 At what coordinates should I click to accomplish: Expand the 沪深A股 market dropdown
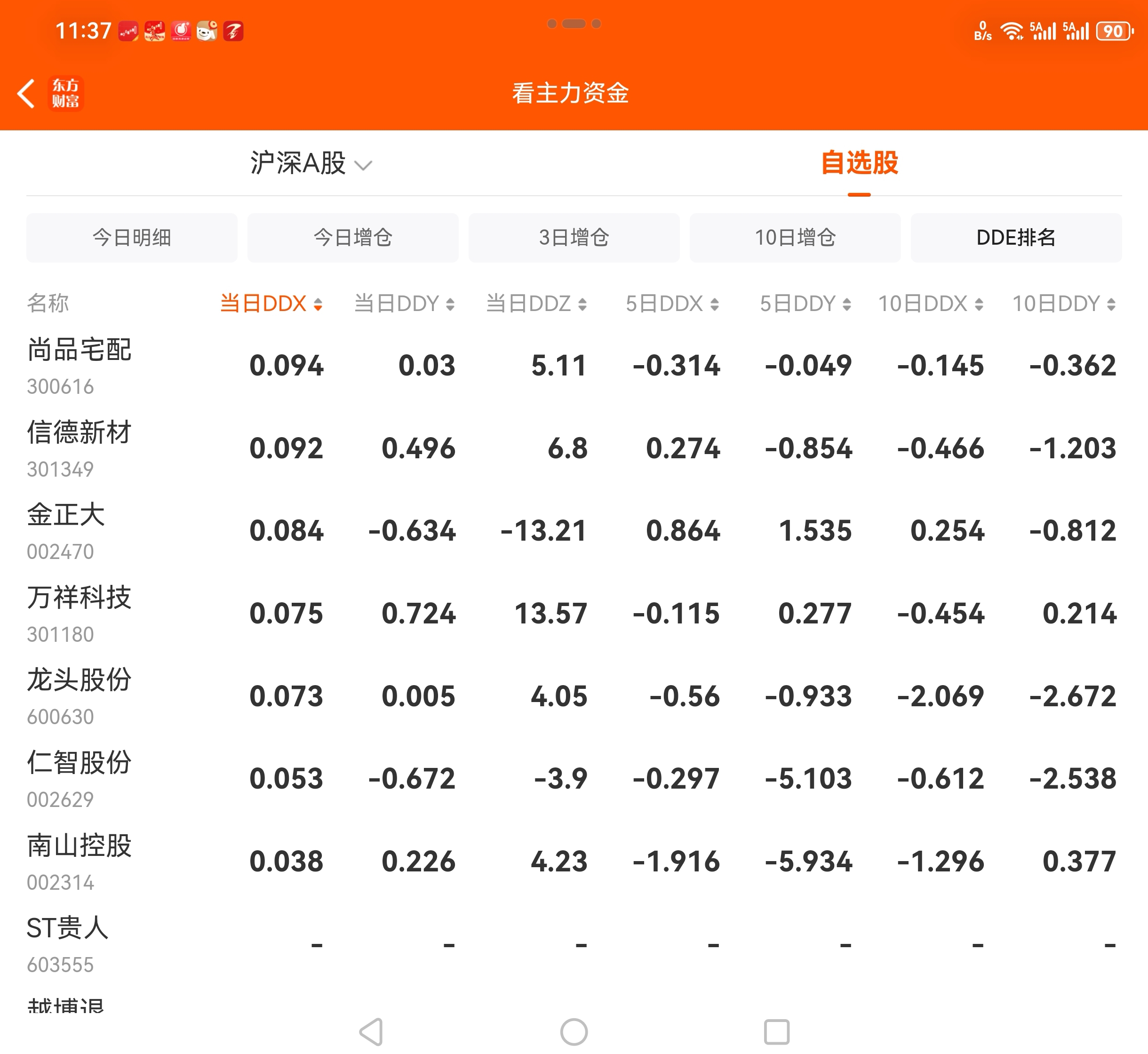tap(311, 164)
